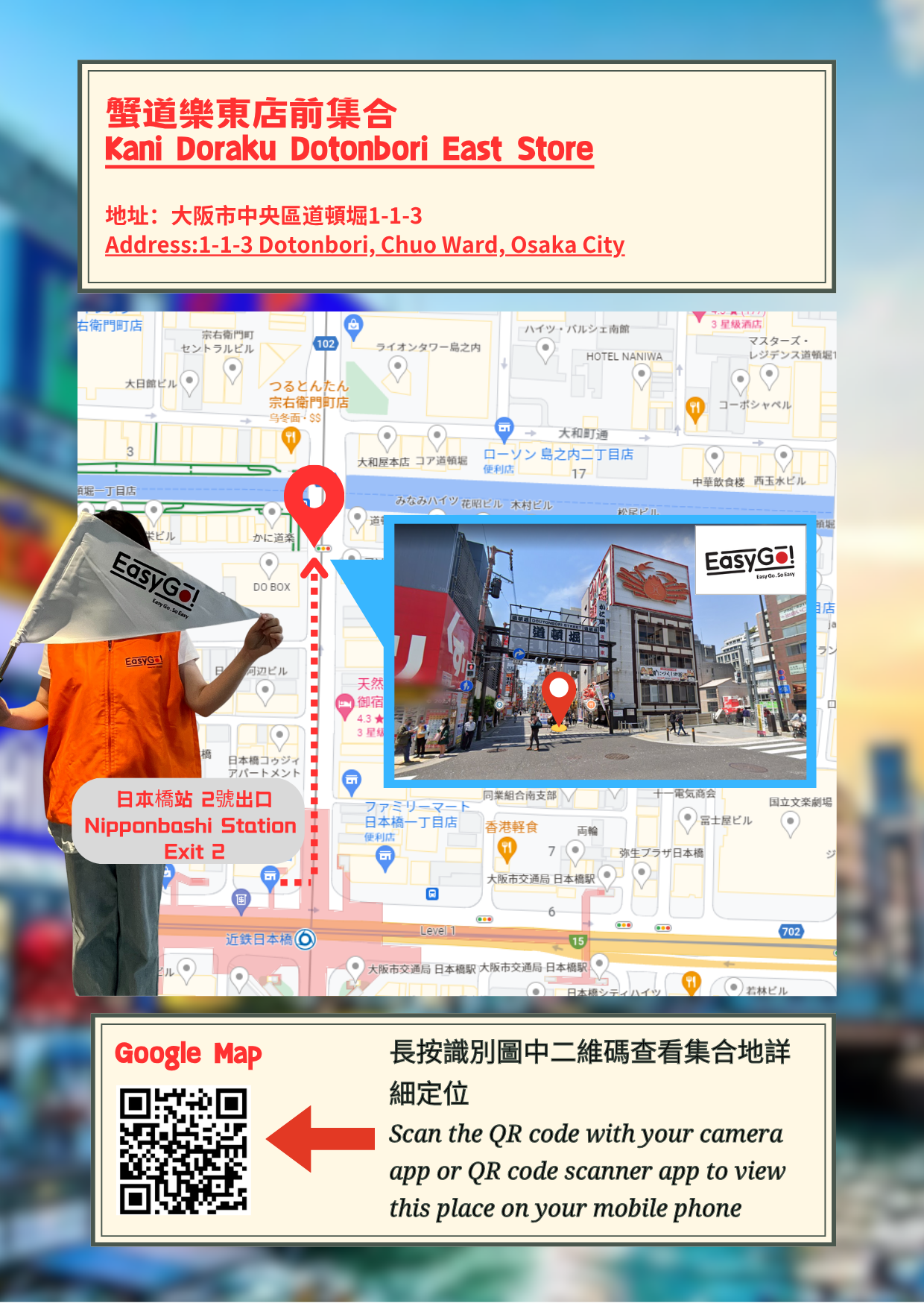Click the EasyGo logo in the photo corner
The image size is (924, 1303).
pyautogui.click(x=750, y=561)
